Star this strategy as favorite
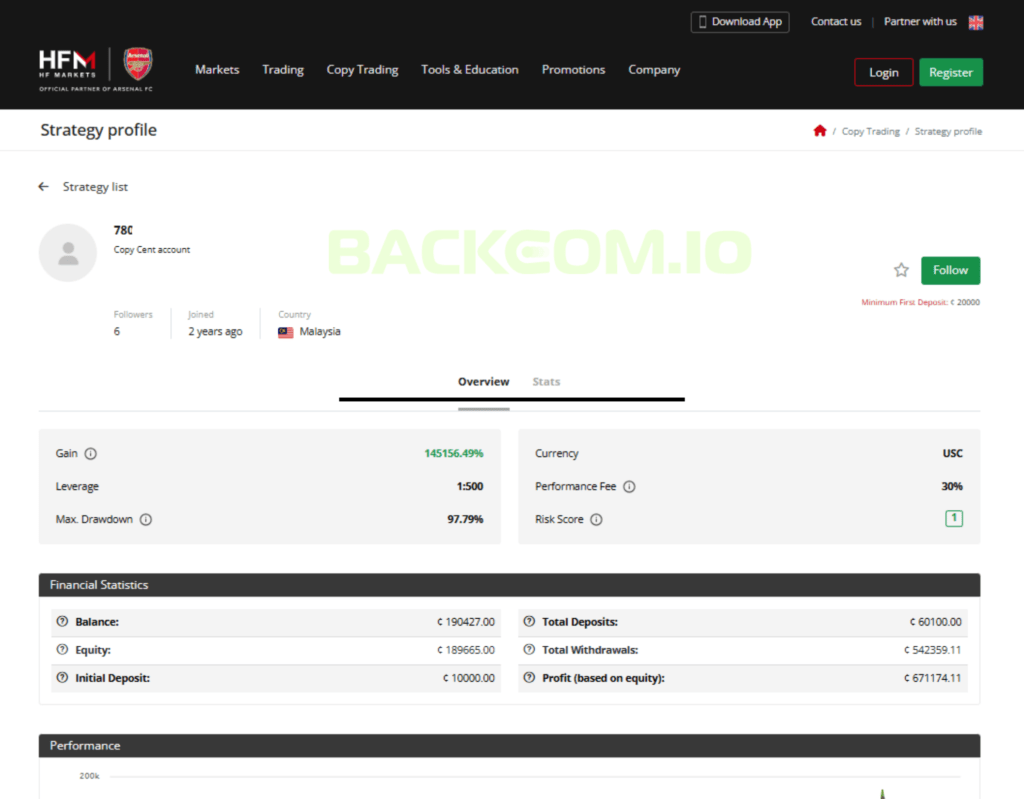 tap(901, 270)
